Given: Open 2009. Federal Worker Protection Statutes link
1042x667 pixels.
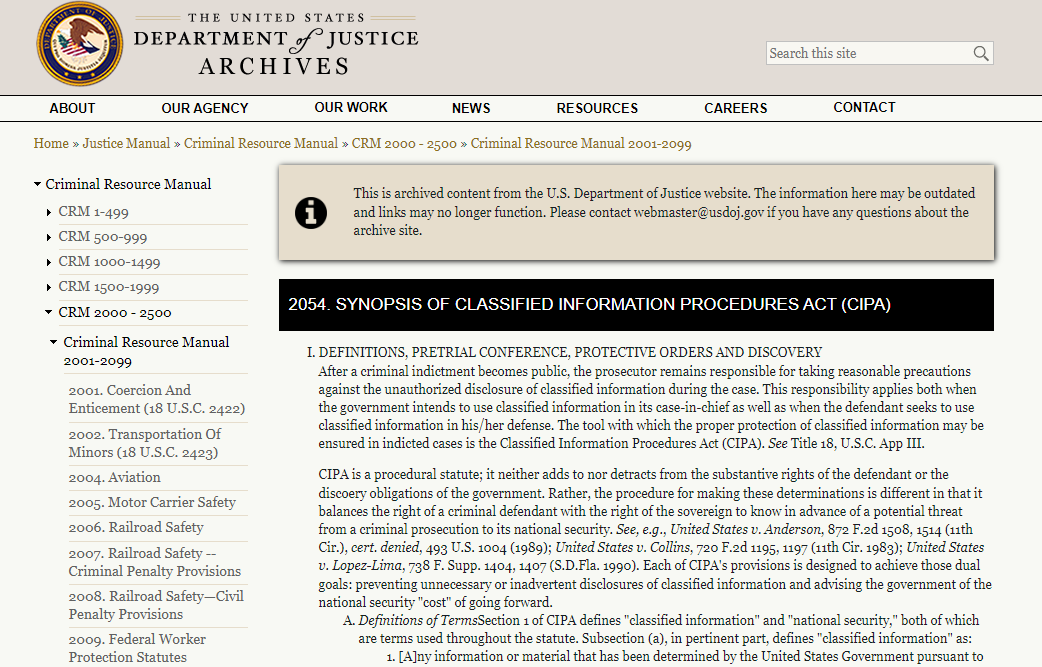Looking at the screenshot, I should tap(137, 648).
